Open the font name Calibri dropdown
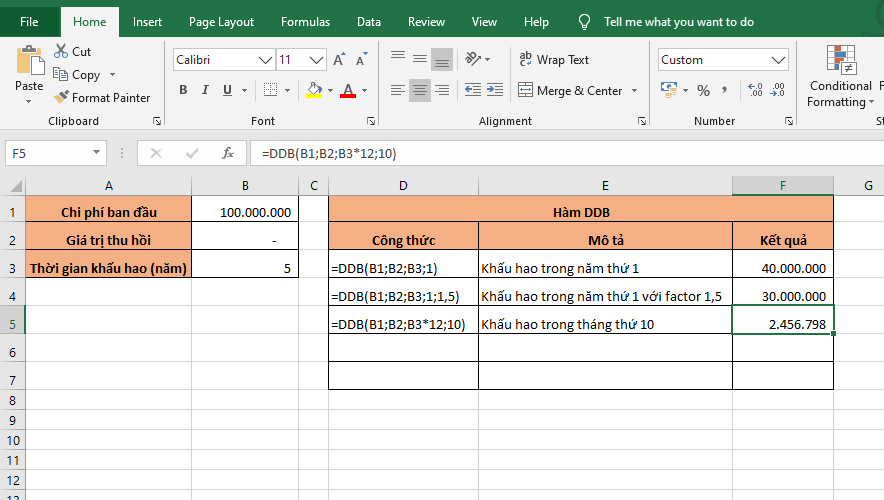This screenshot has height=500, width=884. point(264,60)
